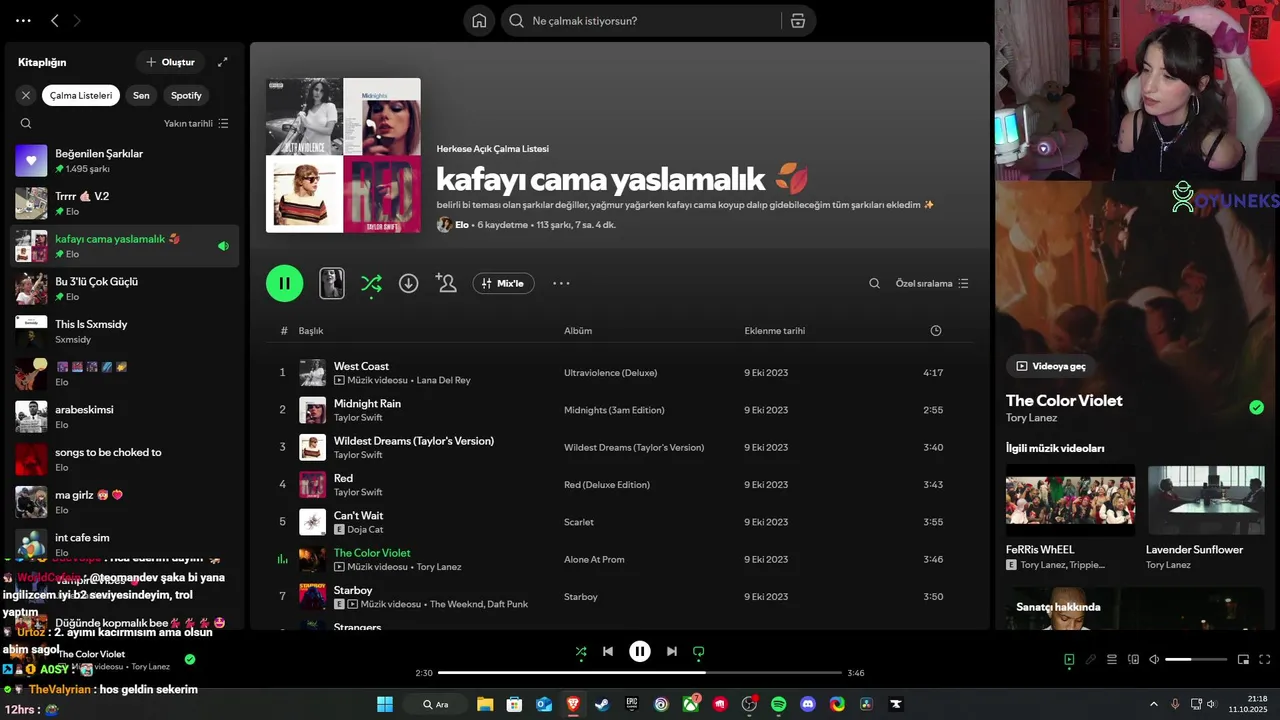Toggle liked checkmark in bottom bar track info
The width and height of the screenshot is (1280, 720).
pyautogui.click(x=190, y=659)
